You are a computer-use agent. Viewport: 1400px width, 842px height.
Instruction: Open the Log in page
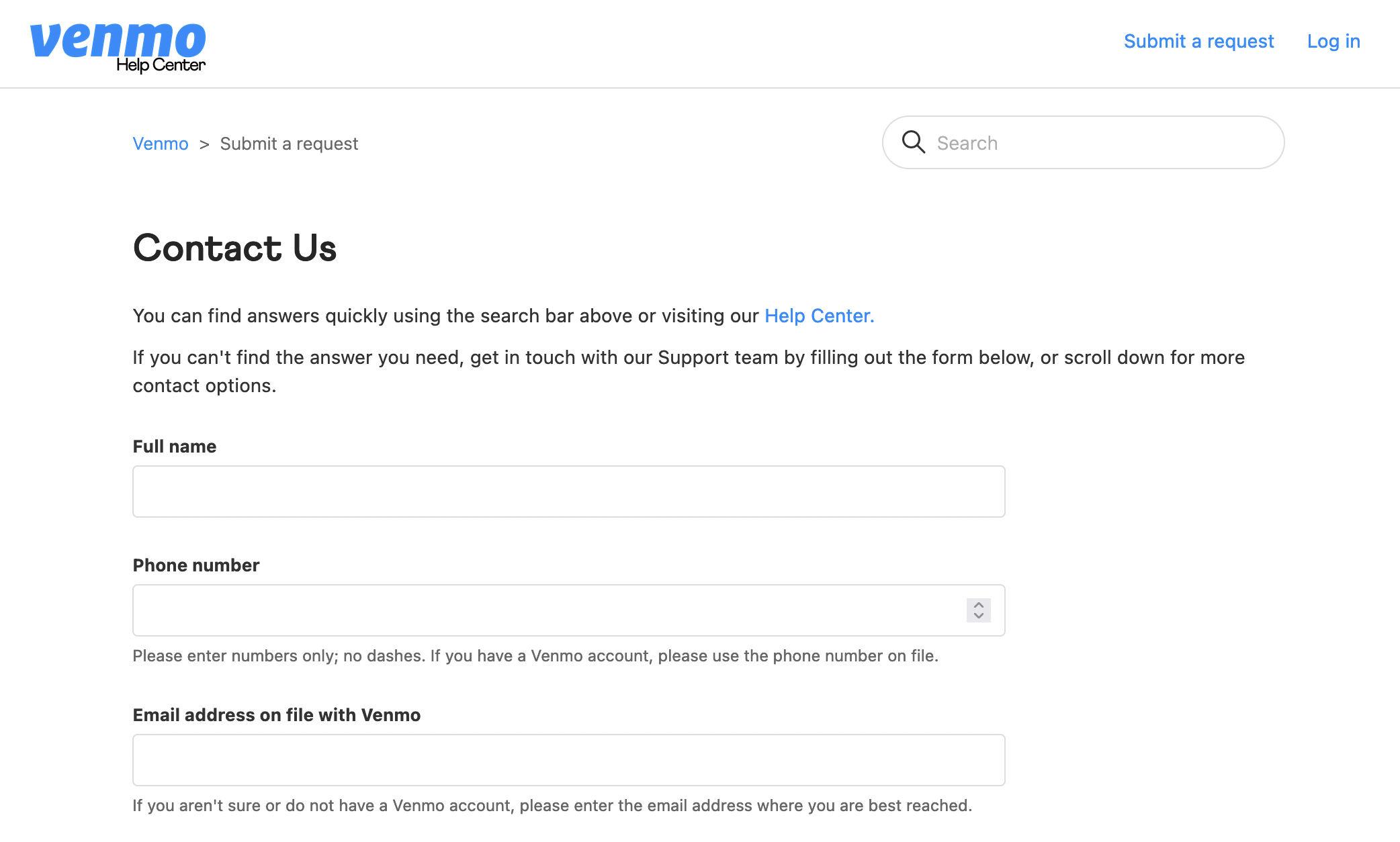1333,41
